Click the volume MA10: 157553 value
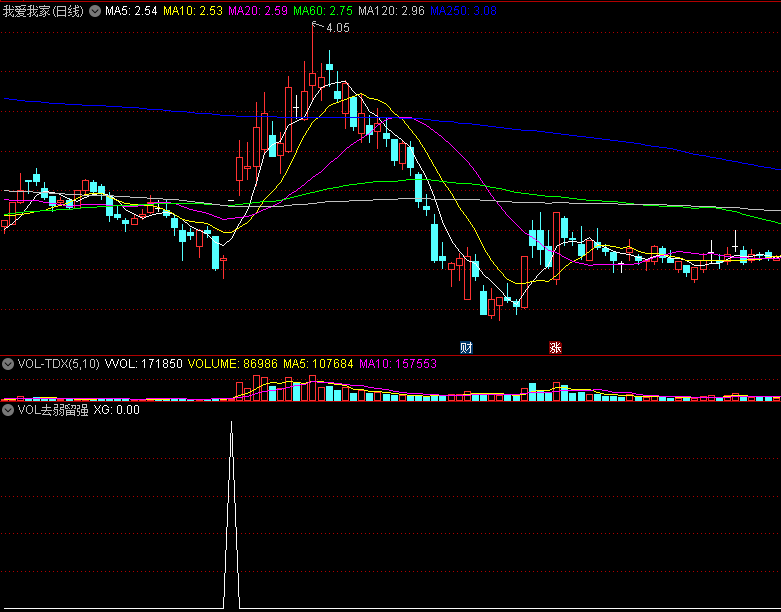781x612 pixels. tap(398, 364)
